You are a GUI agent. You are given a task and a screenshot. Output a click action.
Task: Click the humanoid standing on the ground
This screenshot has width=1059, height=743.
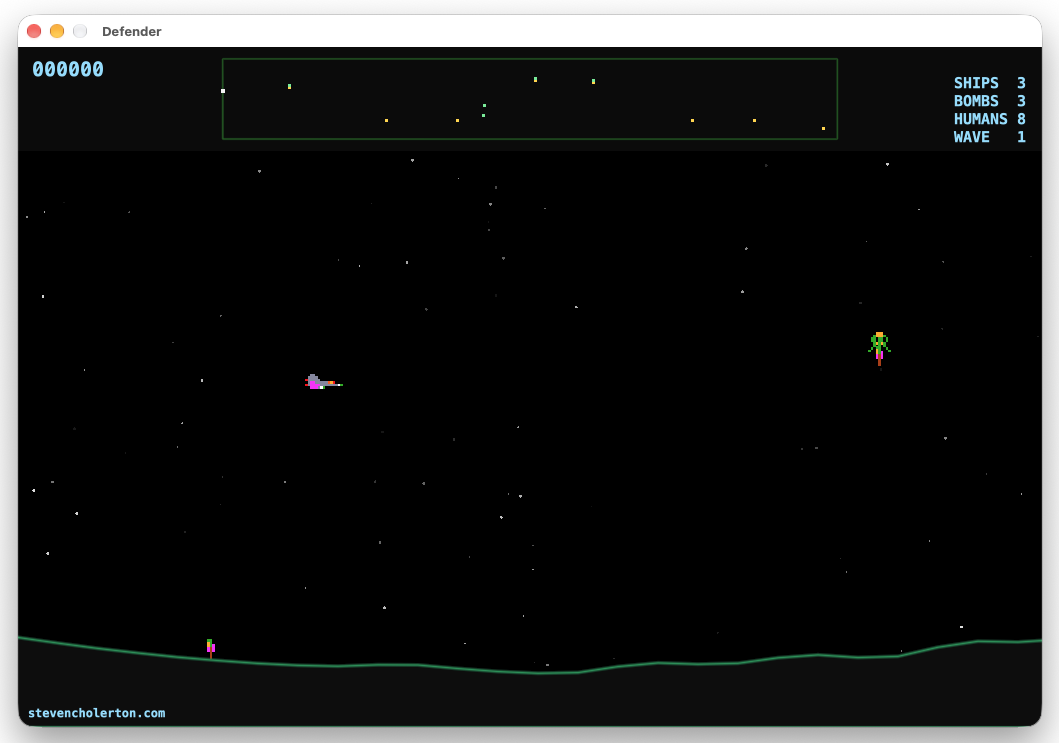[x=211, y=648]
